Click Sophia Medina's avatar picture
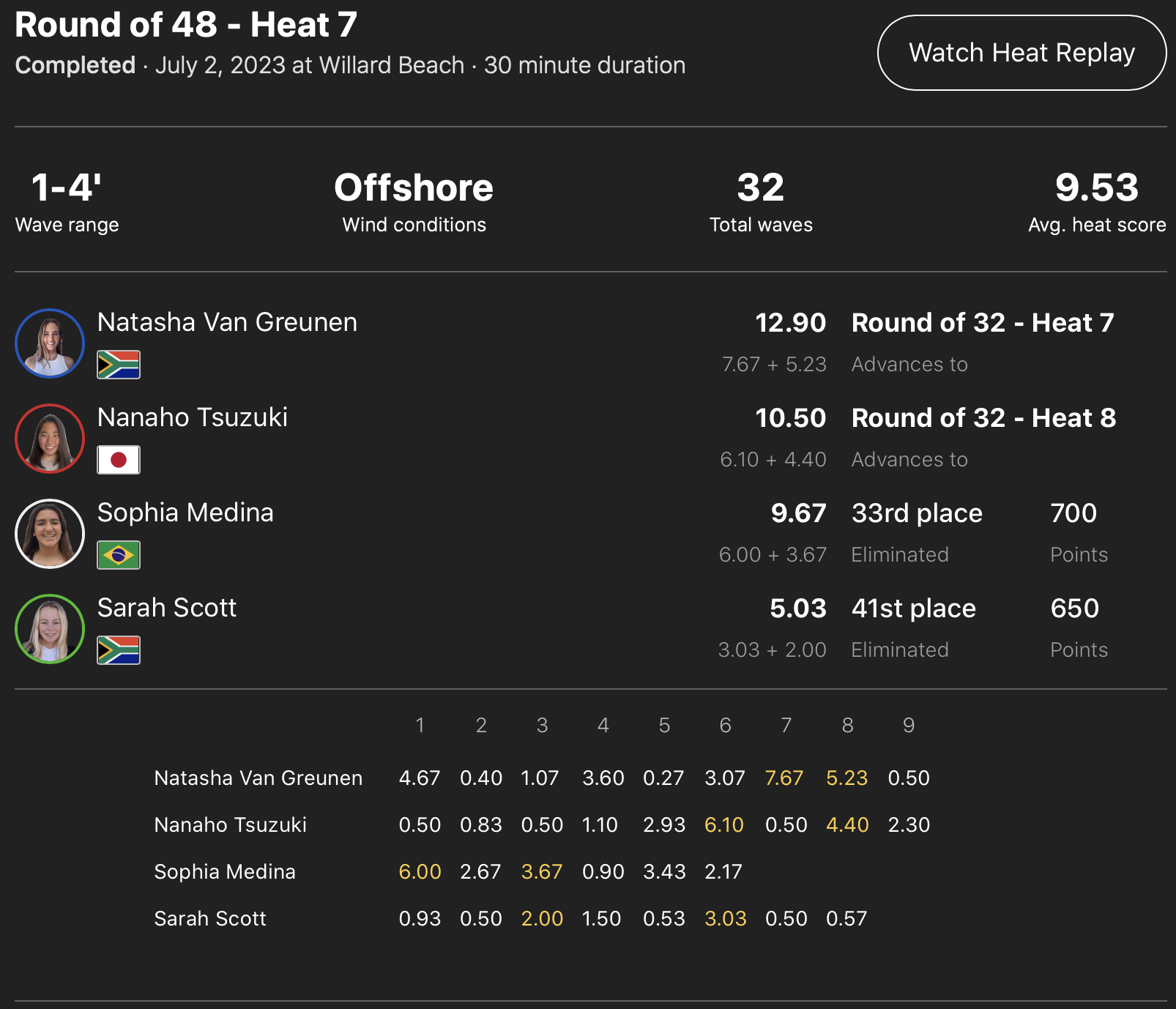Image resolution: width=1176 pixels, height=1009 pixels. point(50,534)
